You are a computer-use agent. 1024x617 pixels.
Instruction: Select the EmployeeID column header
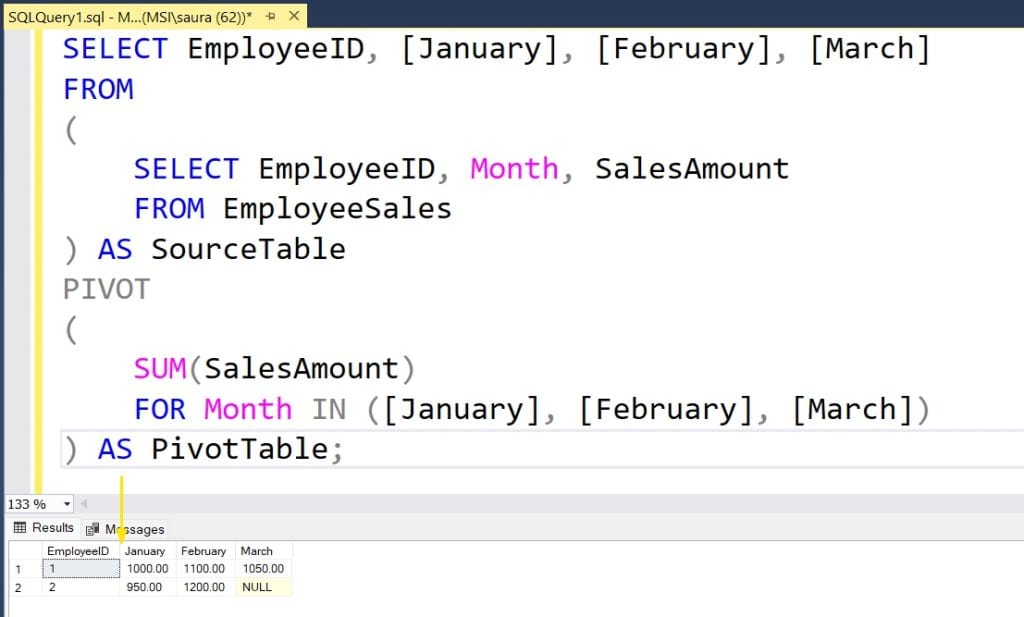(78, 551)
